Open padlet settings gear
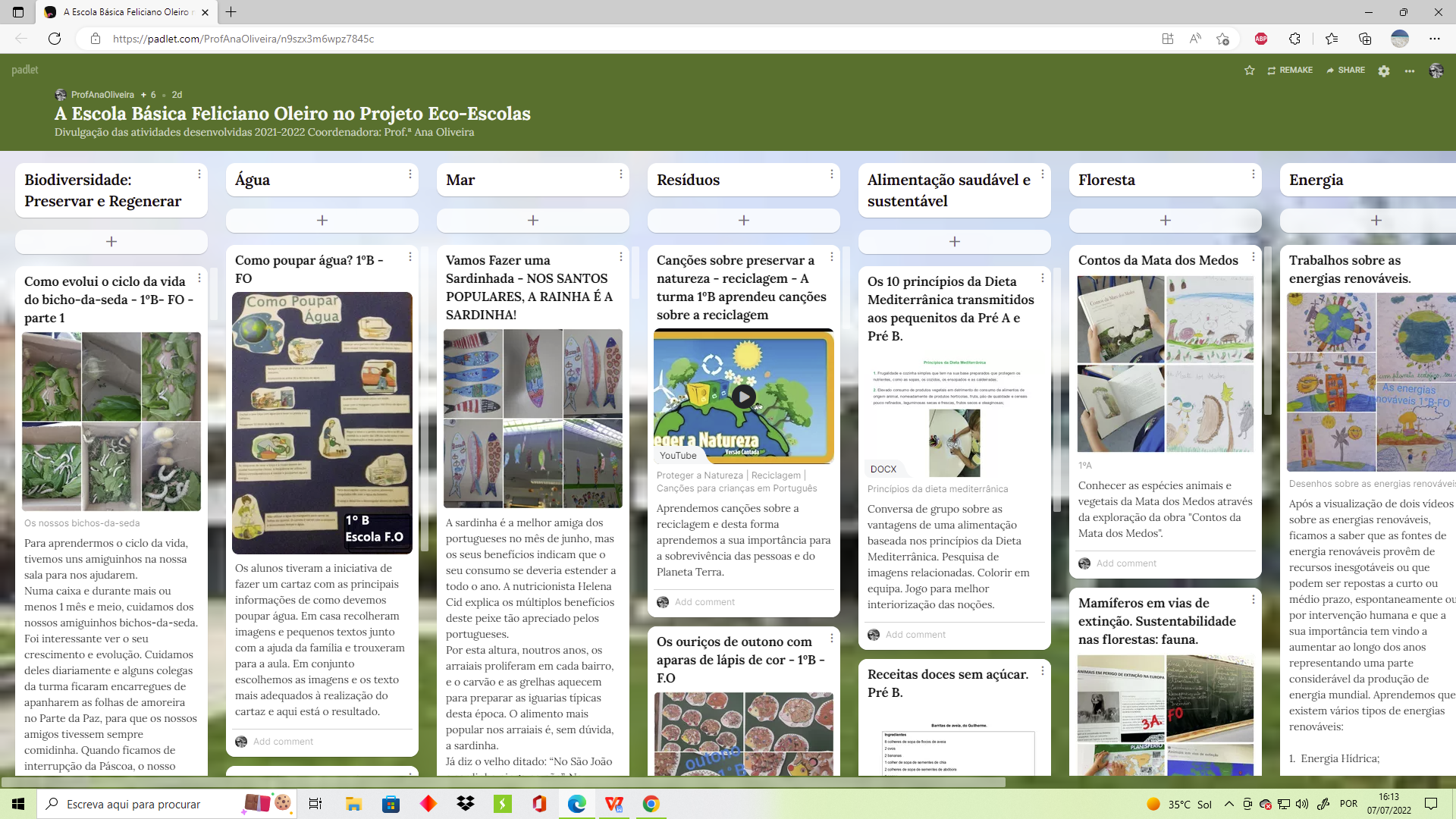 tap(1384, 71)
